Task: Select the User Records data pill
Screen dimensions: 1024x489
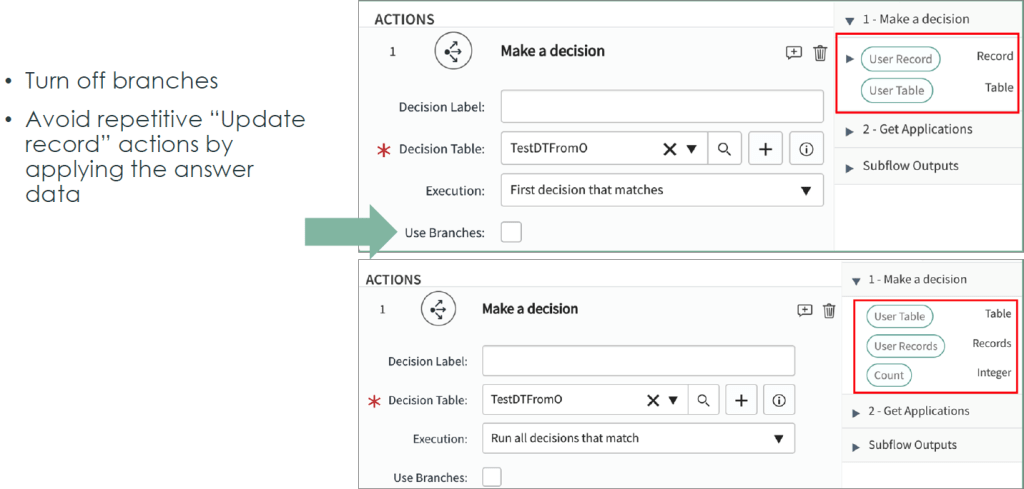Action: pyautogui.click(x=905, y=346)
